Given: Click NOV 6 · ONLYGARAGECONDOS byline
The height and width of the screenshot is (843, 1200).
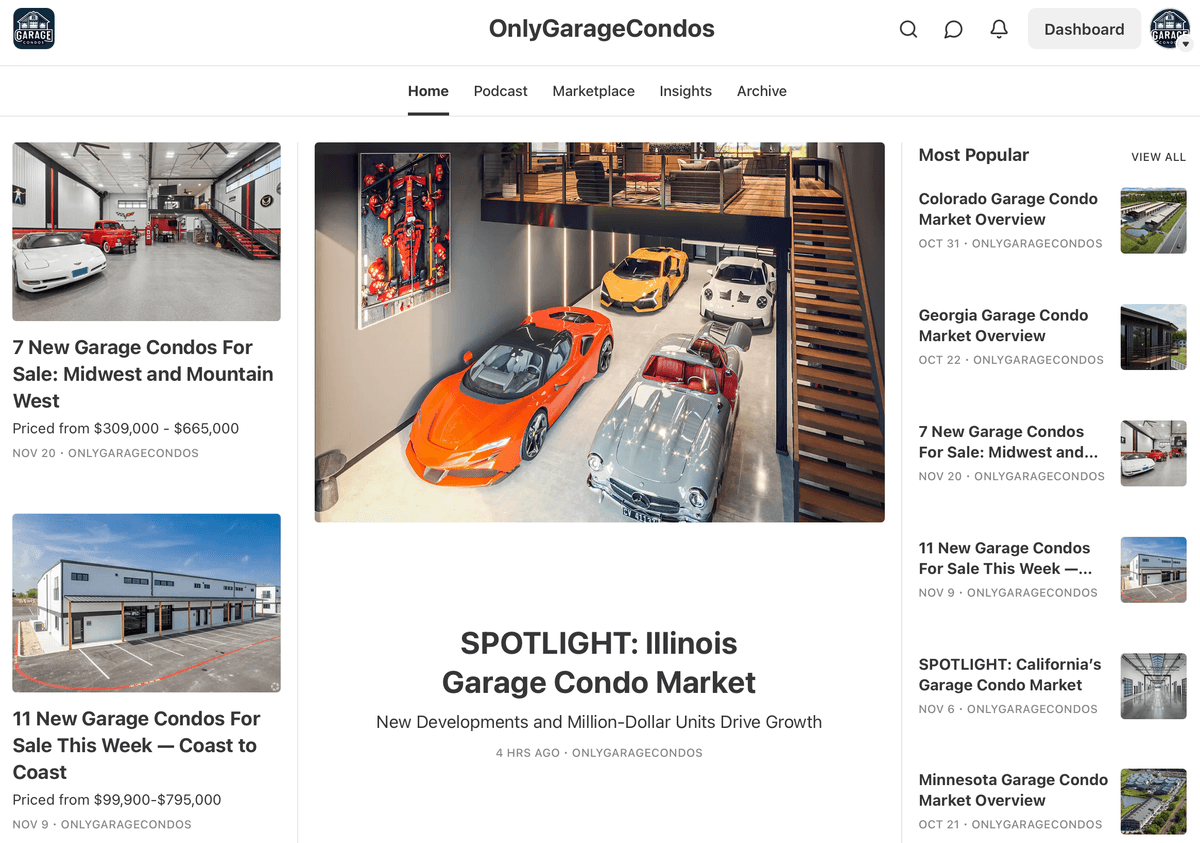Looking at the screenshot, I should click(x=1008, y=709).
